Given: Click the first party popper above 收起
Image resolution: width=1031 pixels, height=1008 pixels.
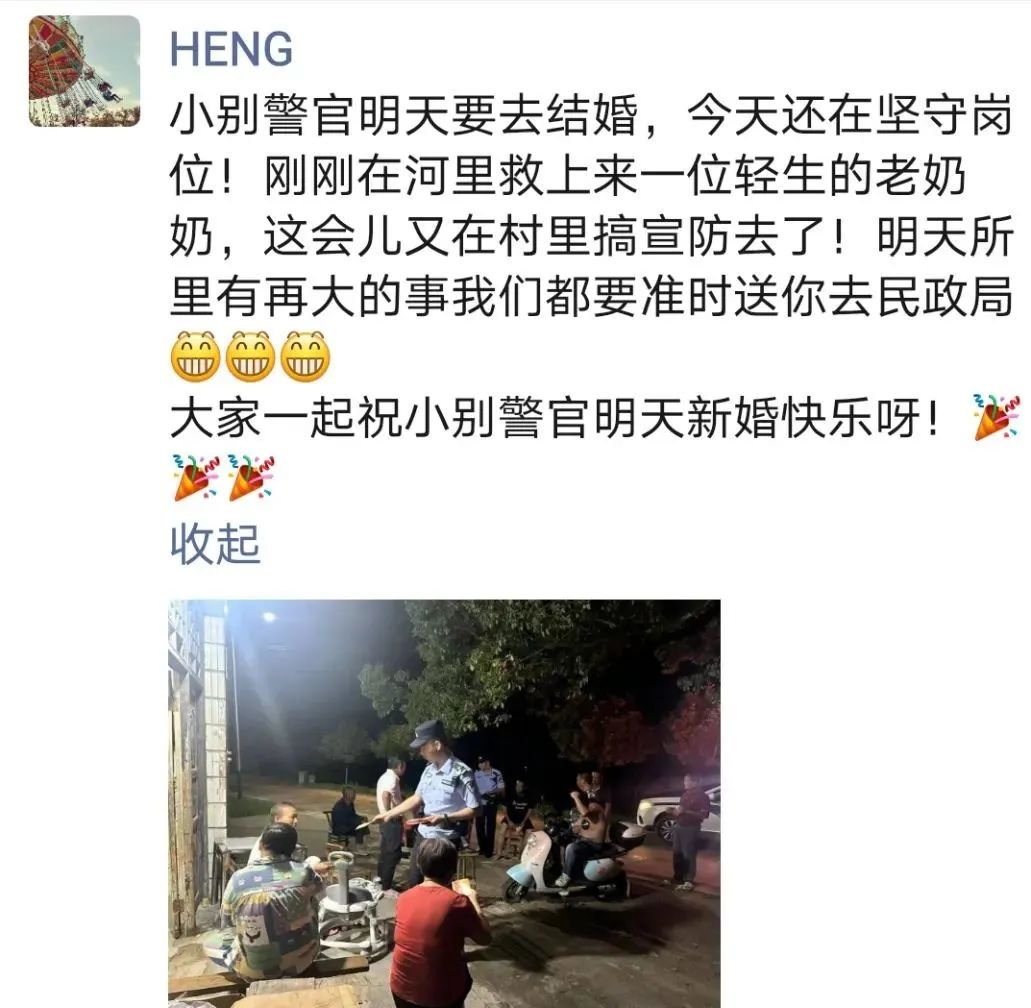Looking at the screenshot, I should coord(195,477).
